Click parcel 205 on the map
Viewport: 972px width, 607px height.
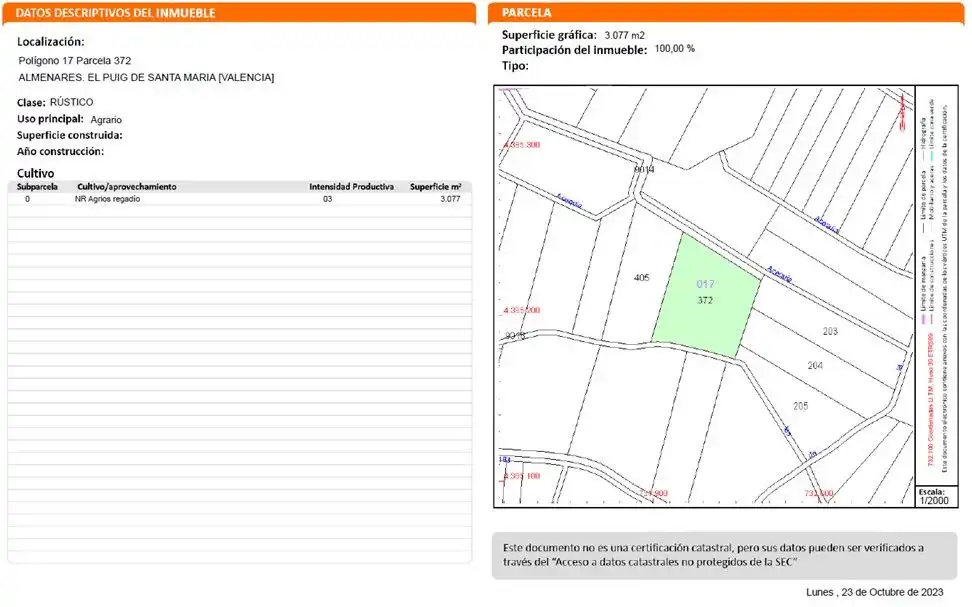[800, 406]
